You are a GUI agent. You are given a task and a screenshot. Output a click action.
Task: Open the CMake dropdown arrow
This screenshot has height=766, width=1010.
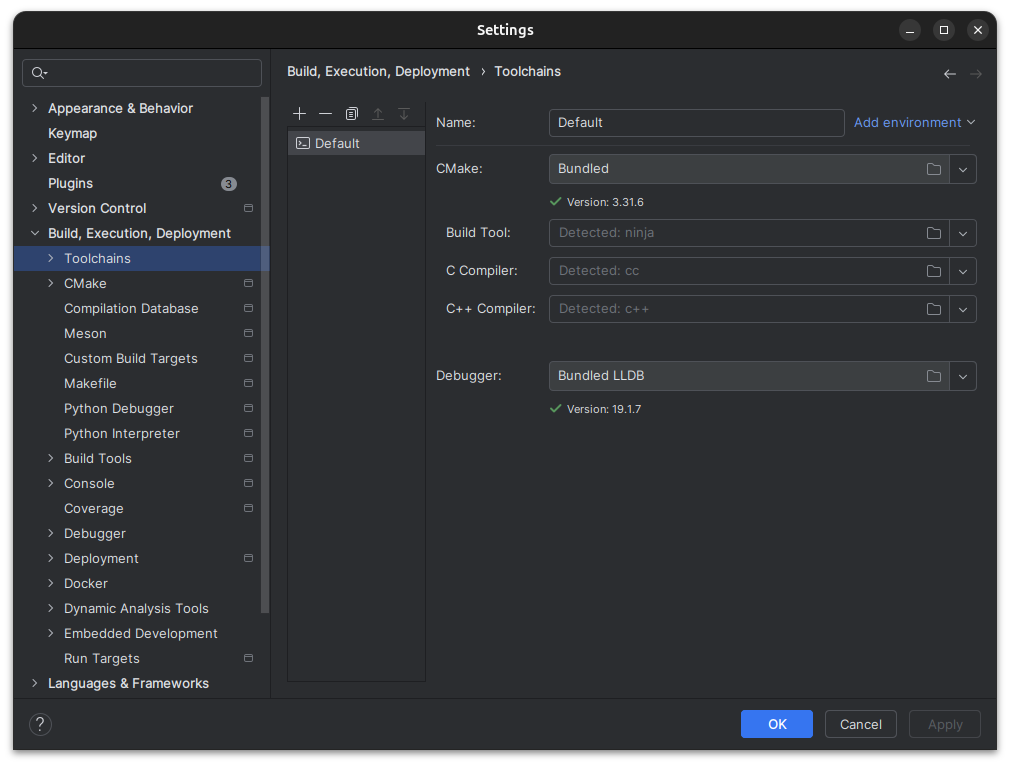click(x=962, y=169)
